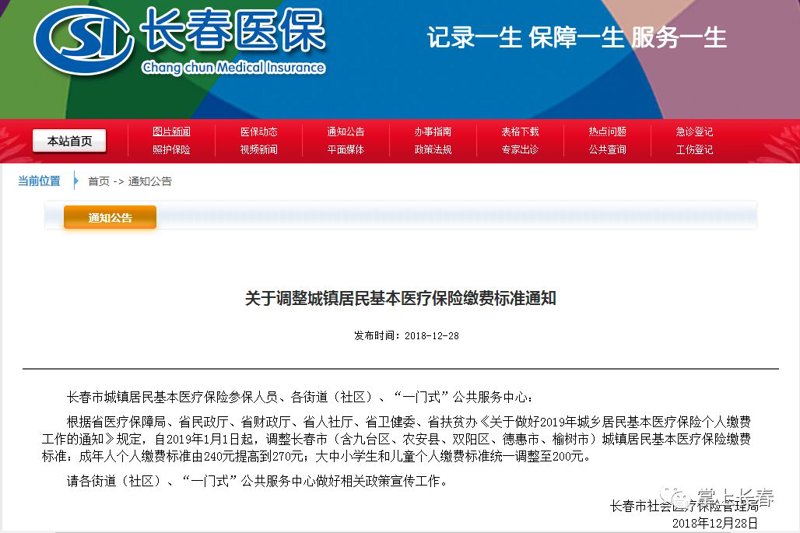The height and width of the screenshot is (533, 800).
Task: Click the 发布时间: 2018-12-28 text
Action: coord(407,336)
